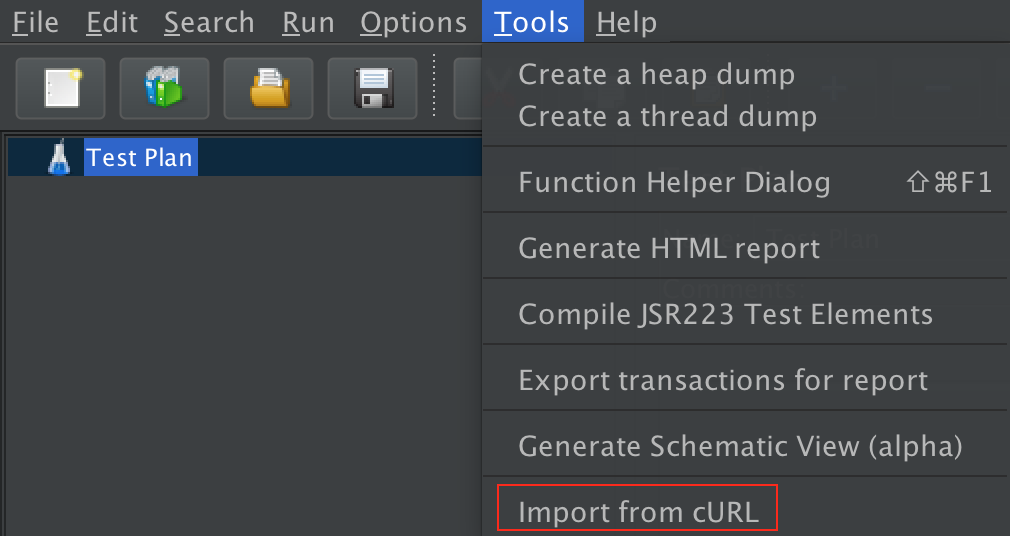Open the Search menu
Screen dimensions: 1010x536
click(x=209, y=22)
